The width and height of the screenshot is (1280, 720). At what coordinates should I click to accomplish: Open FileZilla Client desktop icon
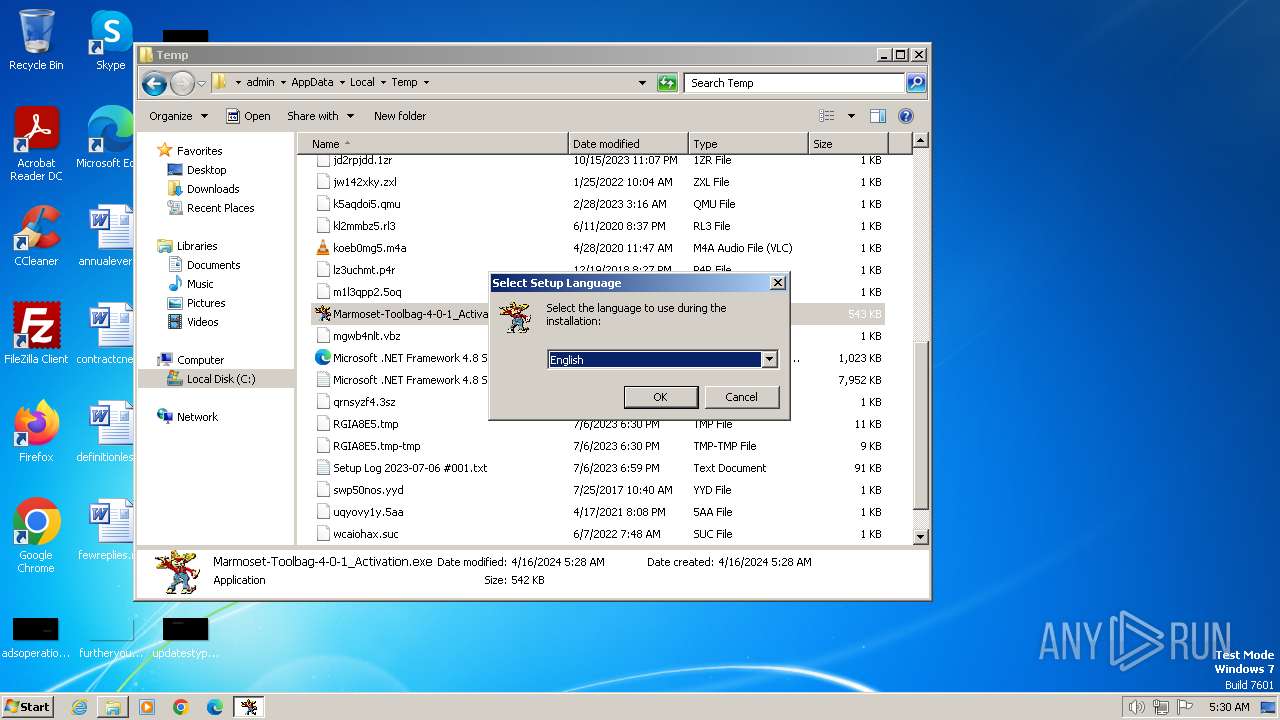[x=36, y=333]
